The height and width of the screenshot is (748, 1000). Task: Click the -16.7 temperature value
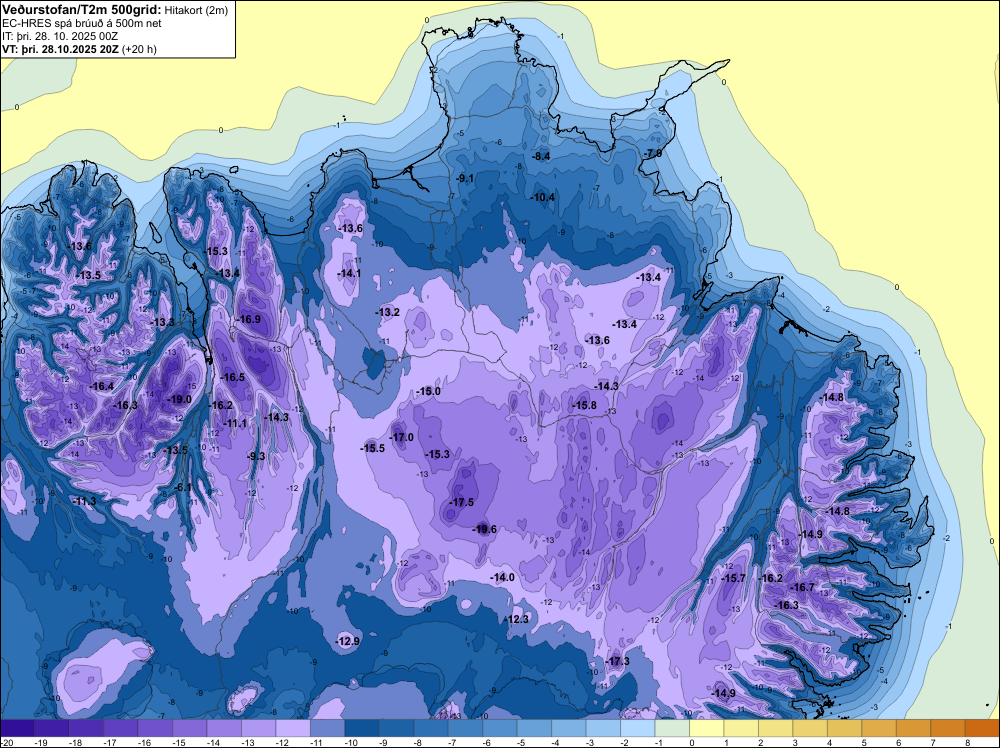802,587
